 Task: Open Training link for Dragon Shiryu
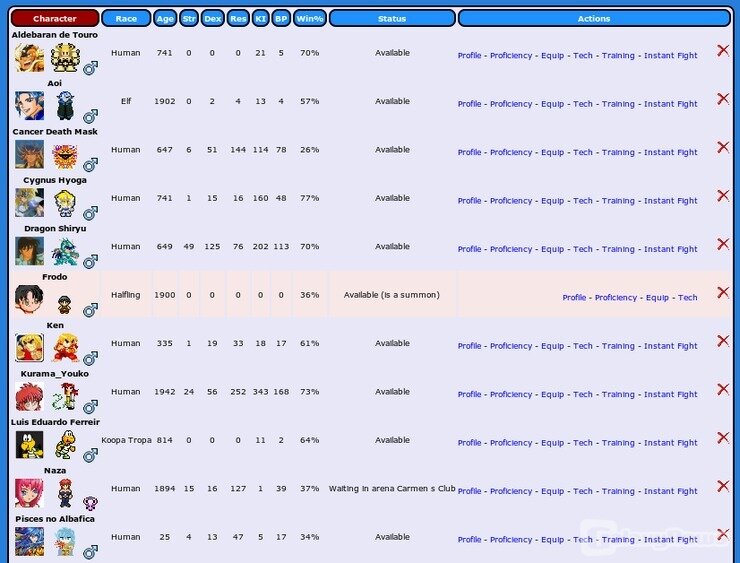[x=618, y=250]
